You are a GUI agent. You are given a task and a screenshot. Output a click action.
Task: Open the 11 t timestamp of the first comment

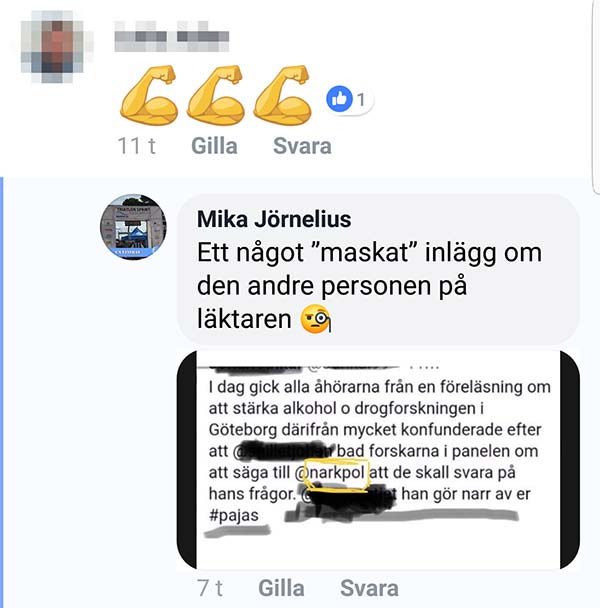pyautogui.click(x=137, y=146)
